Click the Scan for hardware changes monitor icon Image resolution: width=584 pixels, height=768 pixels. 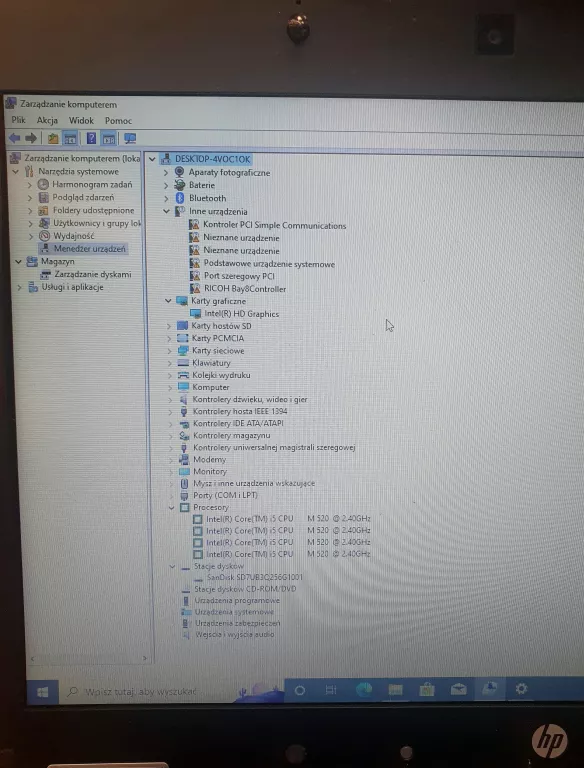tap(130, 139)
